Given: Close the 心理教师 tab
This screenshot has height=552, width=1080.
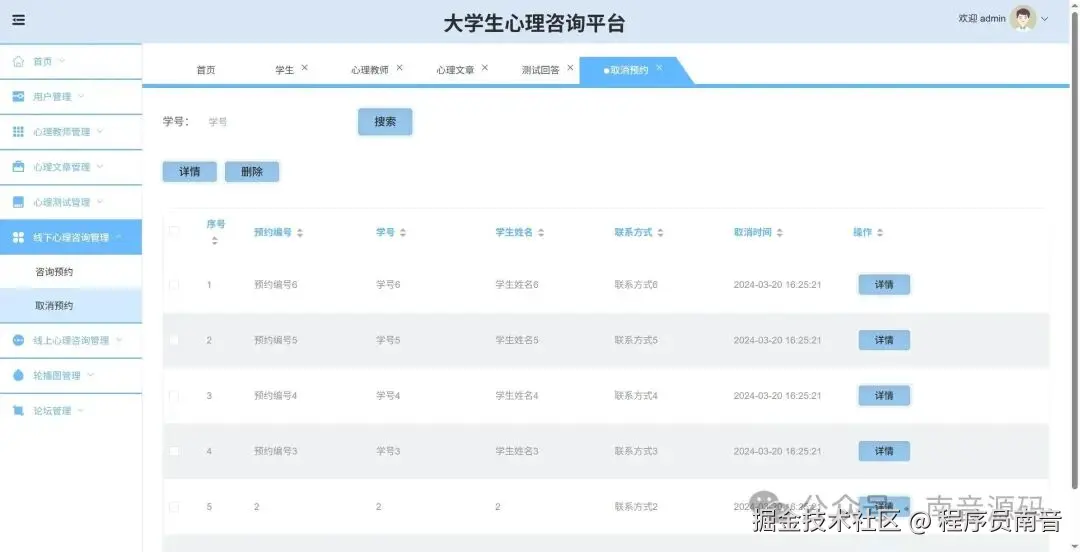Looking at the screenshot, I should pyautogui.click(x=399, y=68).
